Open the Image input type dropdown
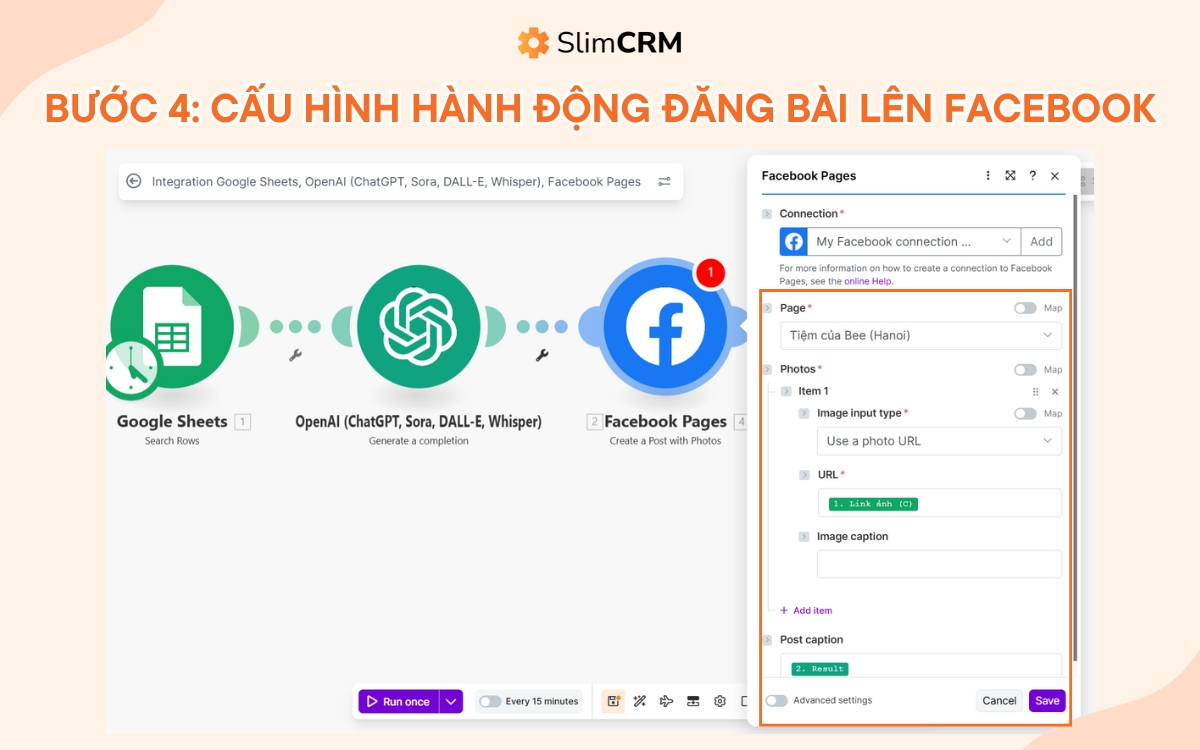 point(938,441)
